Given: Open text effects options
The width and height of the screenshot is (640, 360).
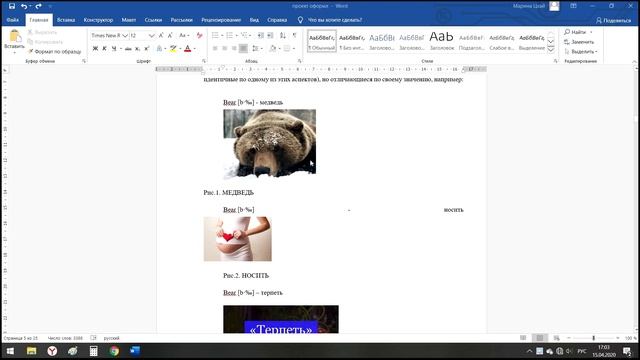Looking at the screenshot, I should pos(160,49).
